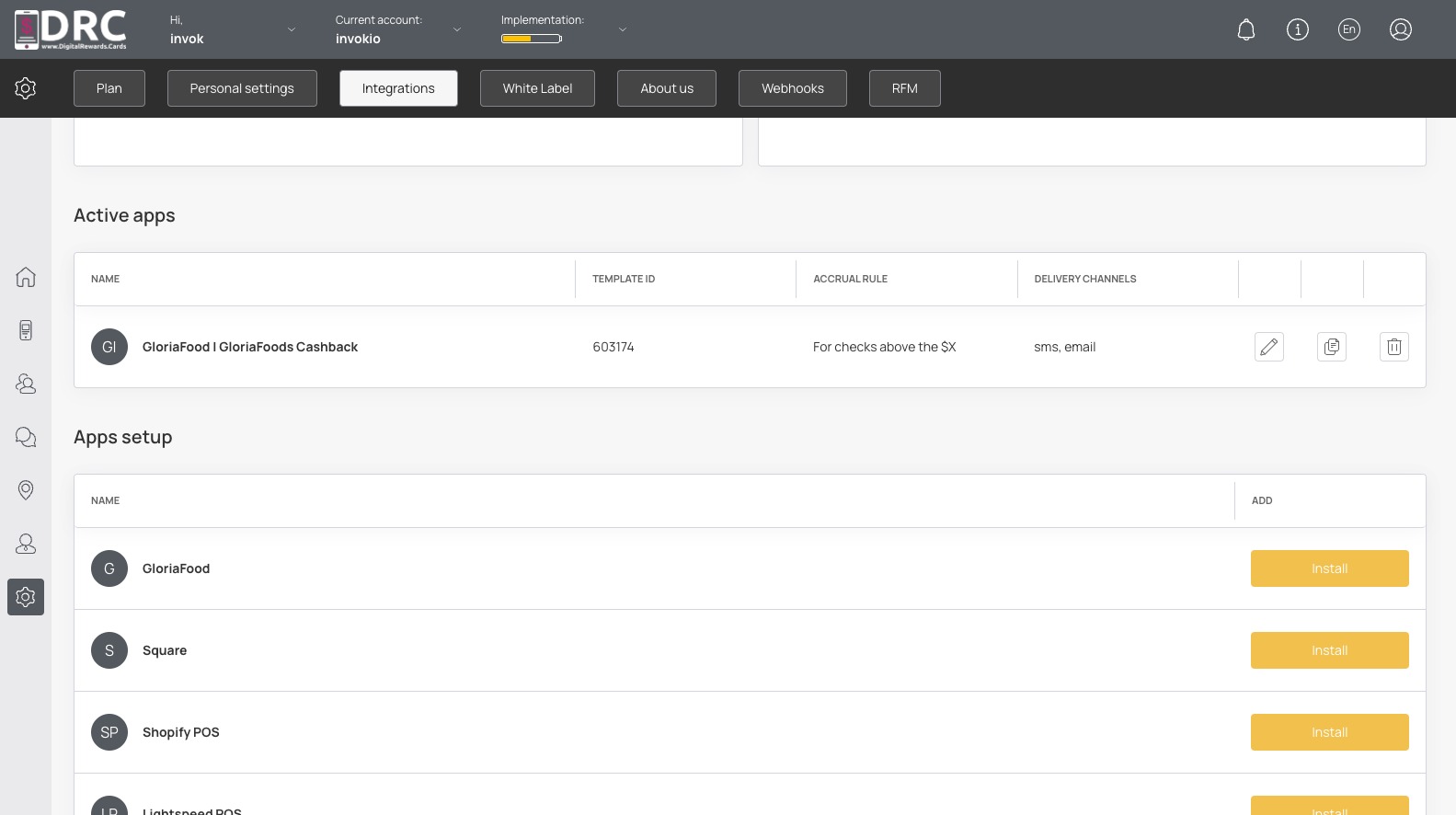The height and width of the screenshot is (815, 1456).
Task: Go to home icon in left sidebar
Action: click(x=26, y=277)
